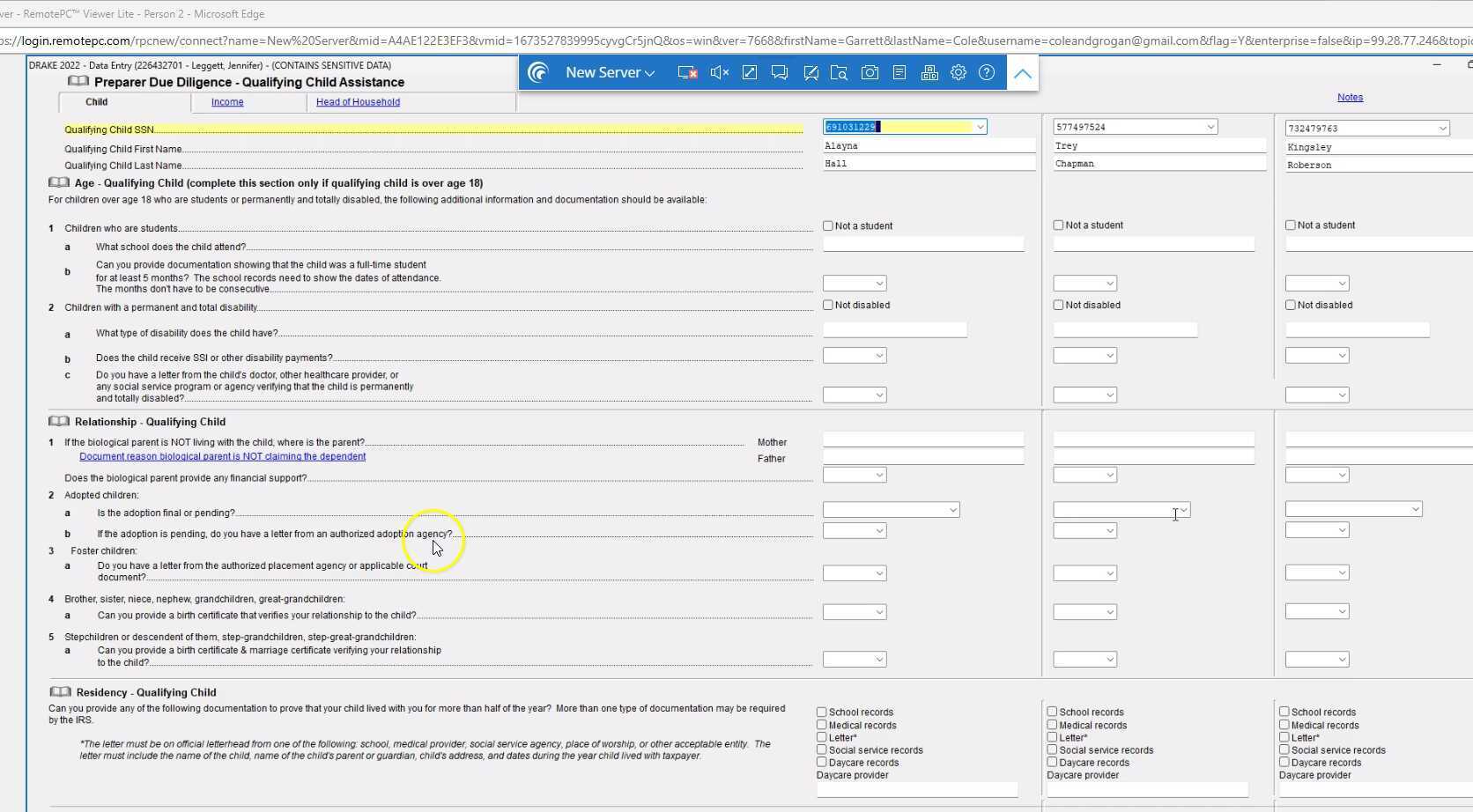Toggle the muted speaker icon
This screenshot has height=812, width=1473.
pyautogui.click(x=719, y=73)
